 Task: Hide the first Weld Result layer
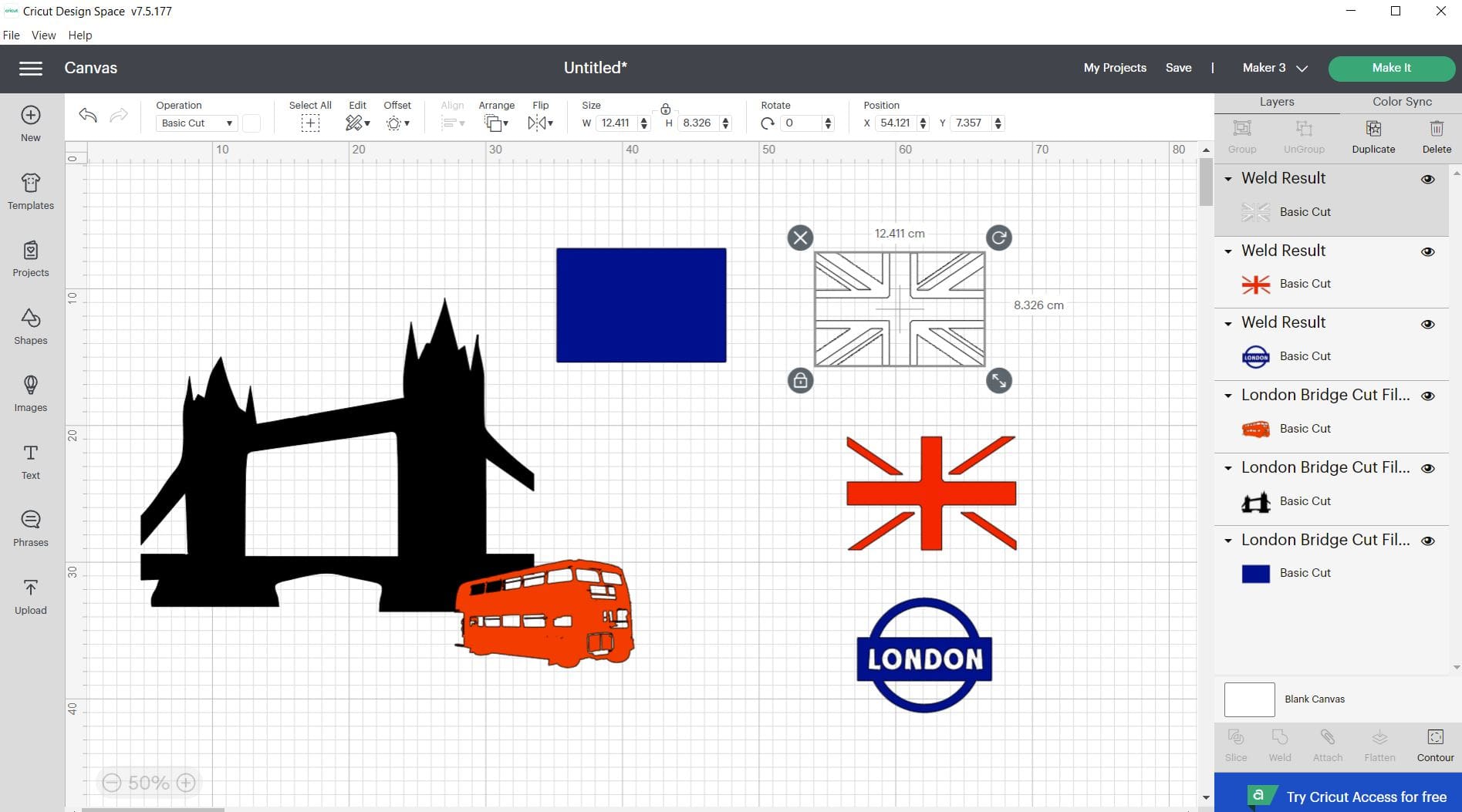(1428, 179)
